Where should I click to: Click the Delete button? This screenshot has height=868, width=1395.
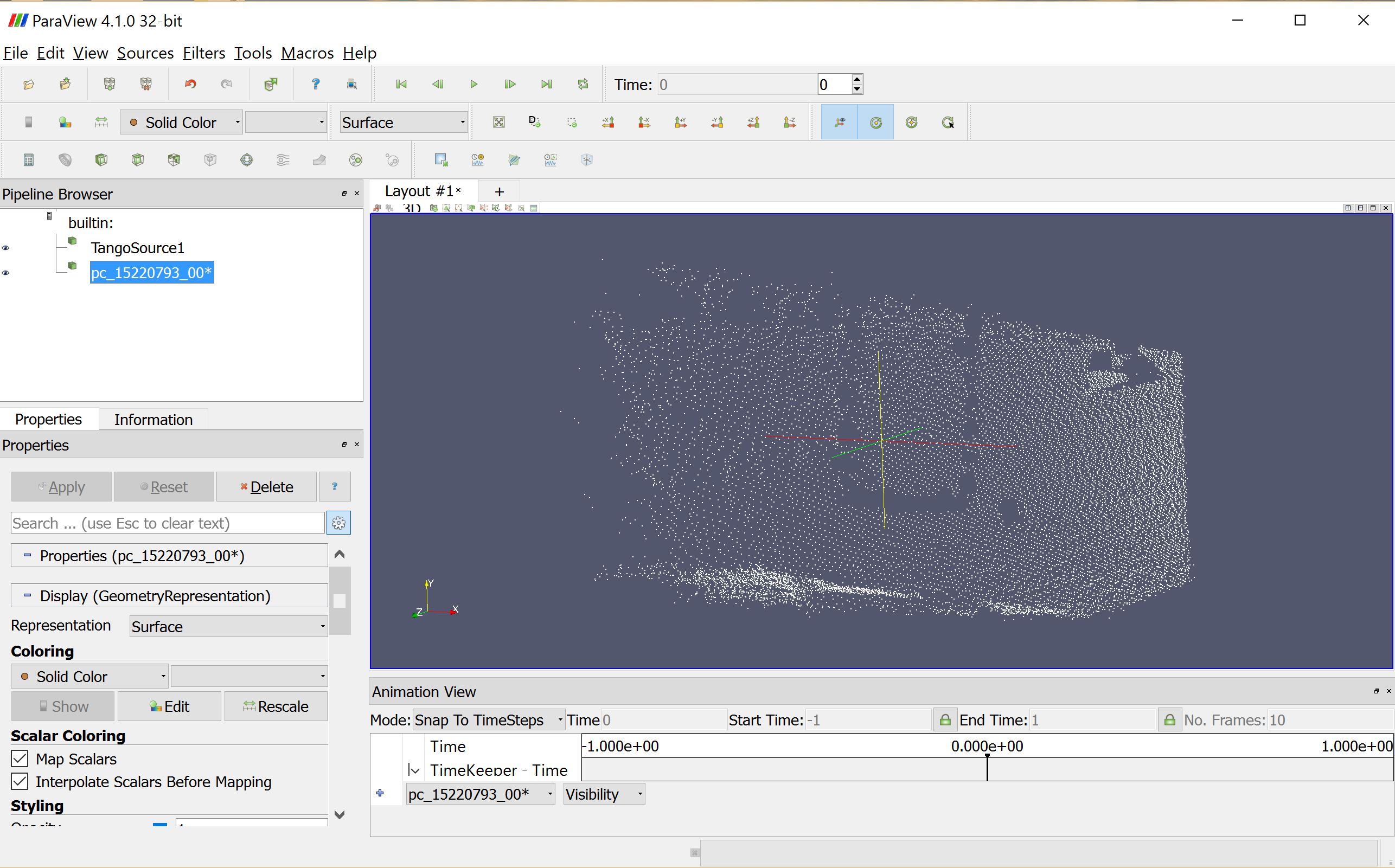(x=266, y=487)
